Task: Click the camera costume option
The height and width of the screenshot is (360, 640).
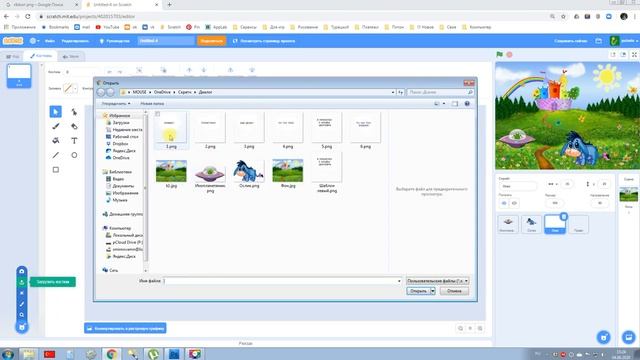Action: tap(22, 271)
